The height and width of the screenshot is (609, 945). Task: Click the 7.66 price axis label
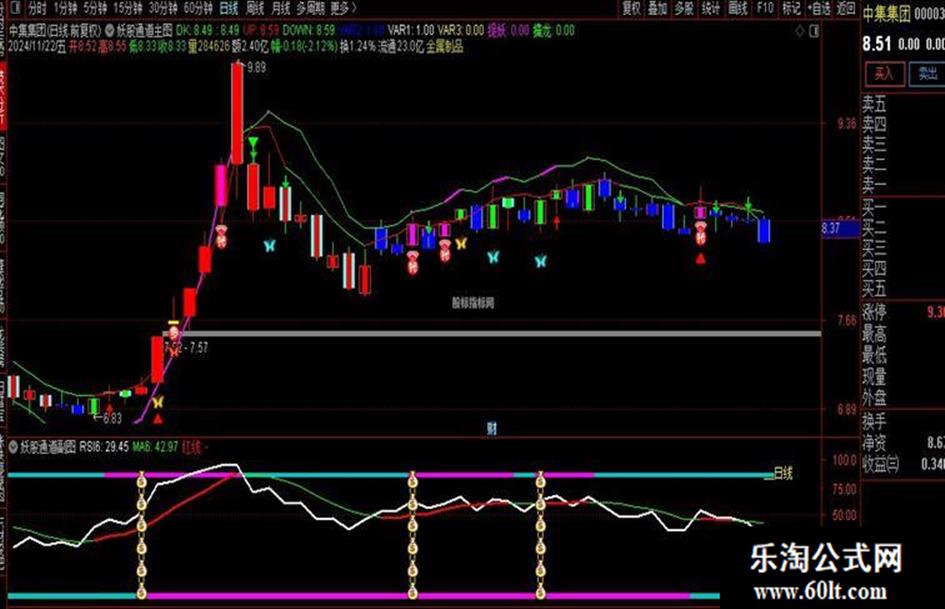(847, 320)
